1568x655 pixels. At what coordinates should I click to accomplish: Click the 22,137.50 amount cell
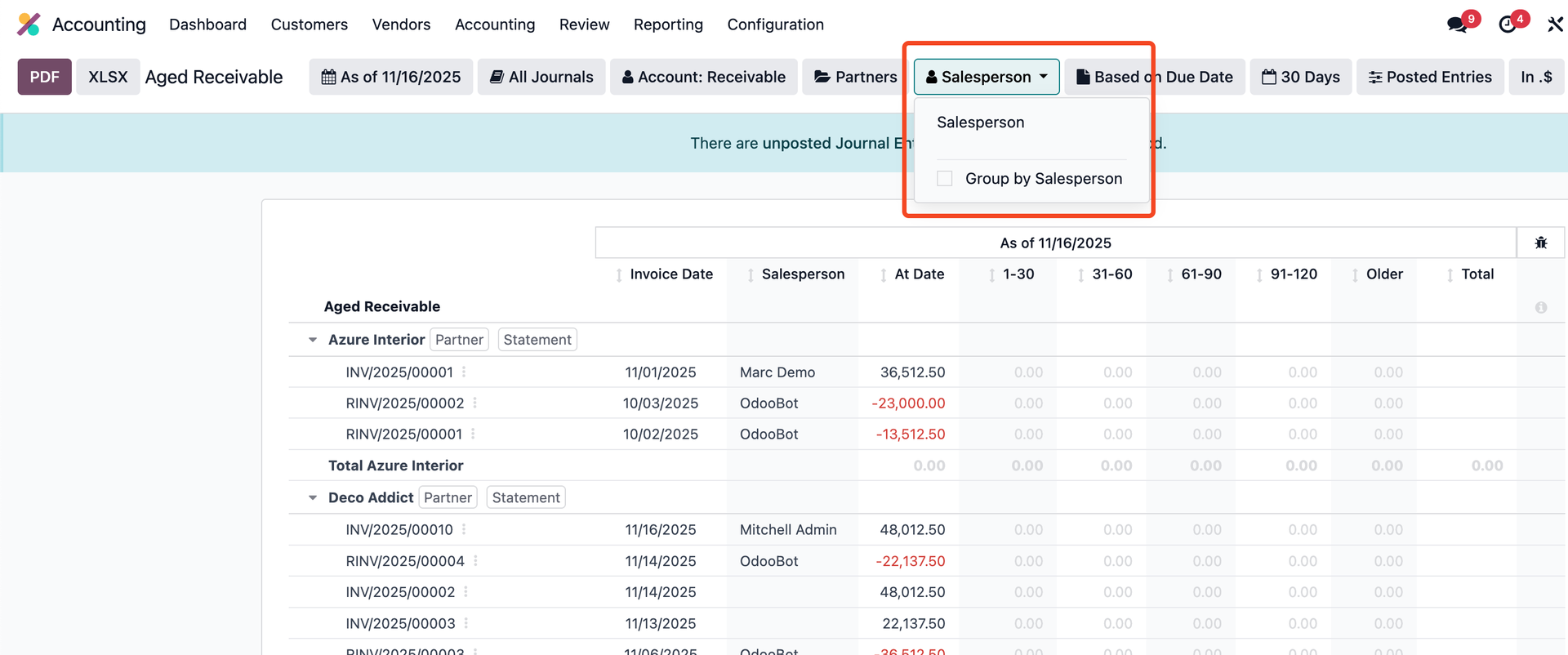click(x=914, y=623)
